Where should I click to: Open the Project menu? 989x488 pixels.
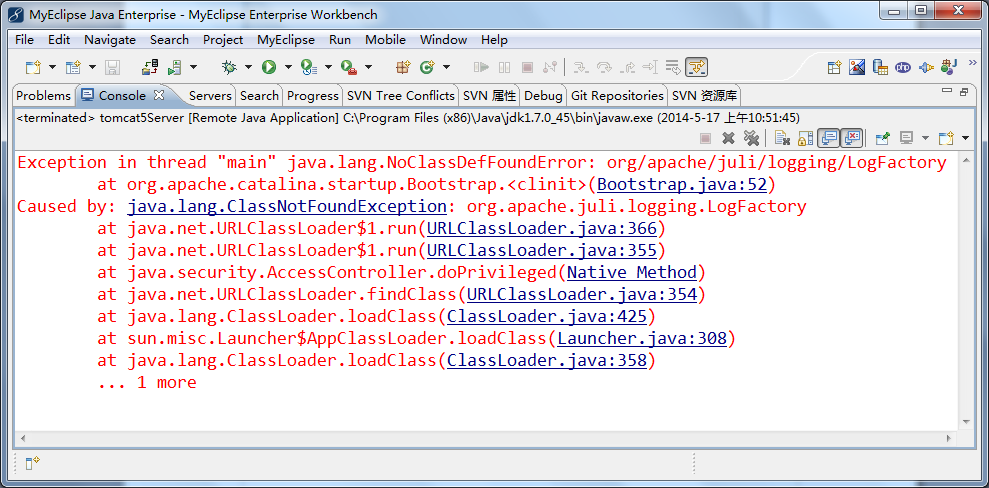[223, 40]
